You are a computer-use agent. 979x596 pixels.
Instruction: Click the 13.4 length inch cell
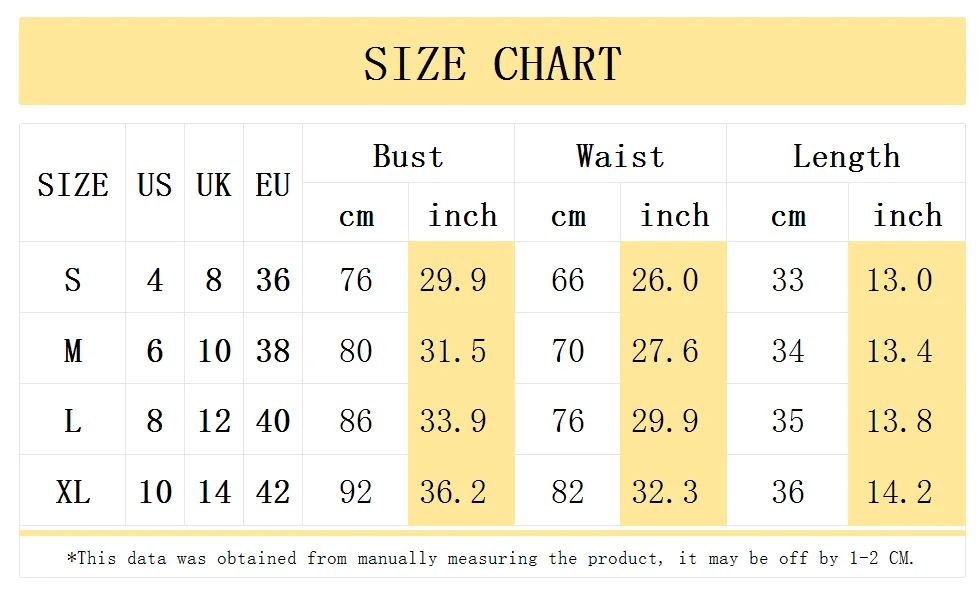907,349
